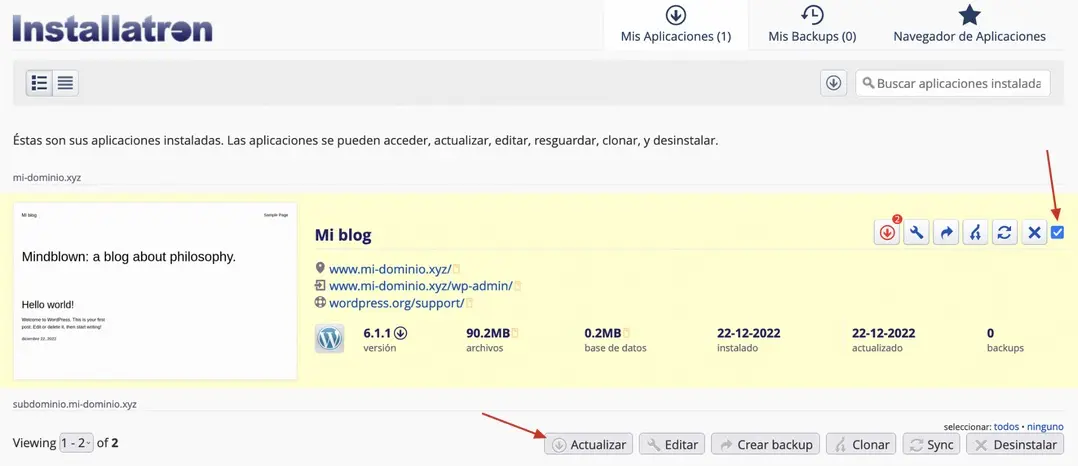Click the 0 backups count

point(991,333)
